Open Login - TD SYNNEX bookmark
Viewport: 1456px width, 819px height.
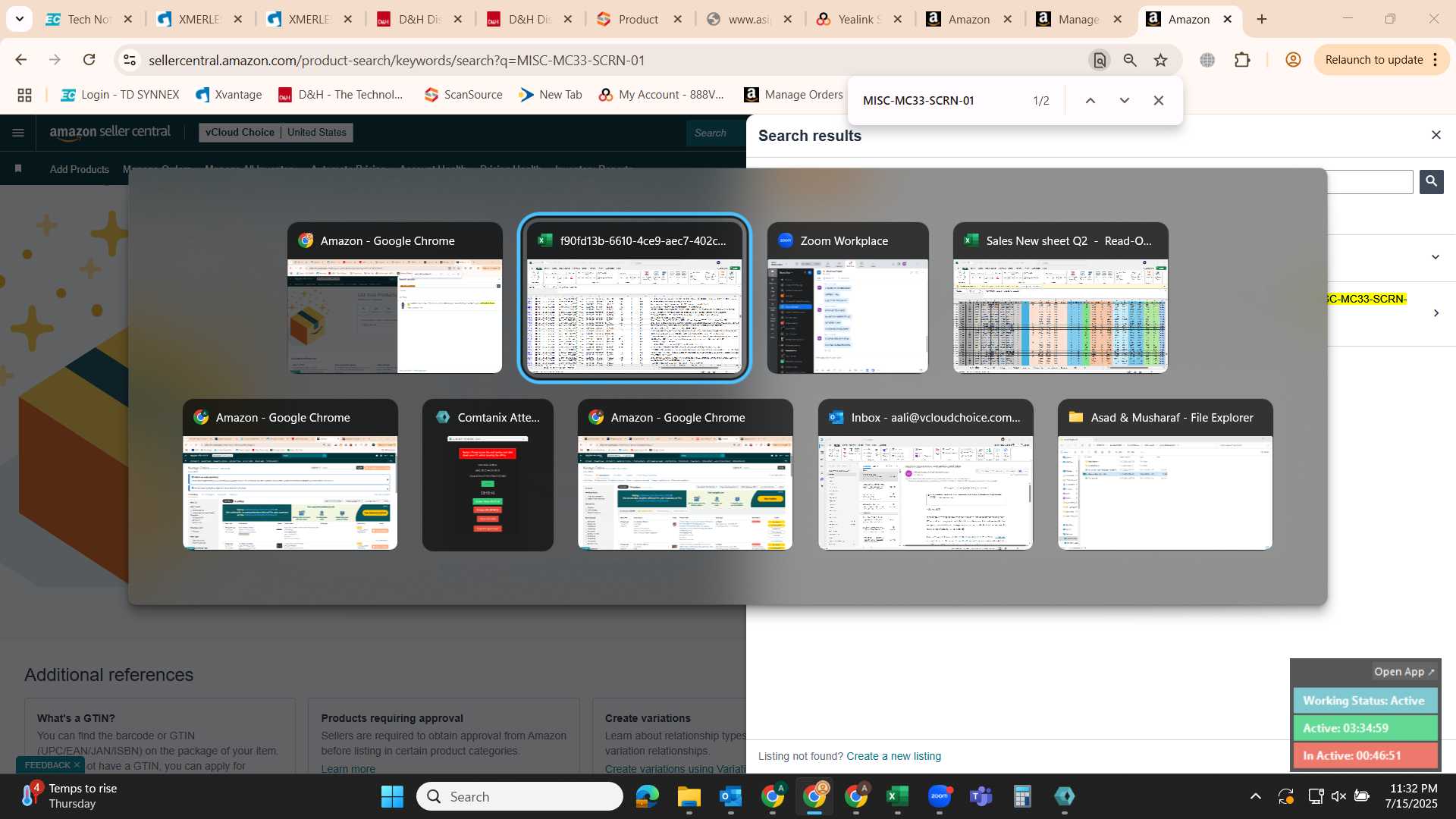(120, 95)
